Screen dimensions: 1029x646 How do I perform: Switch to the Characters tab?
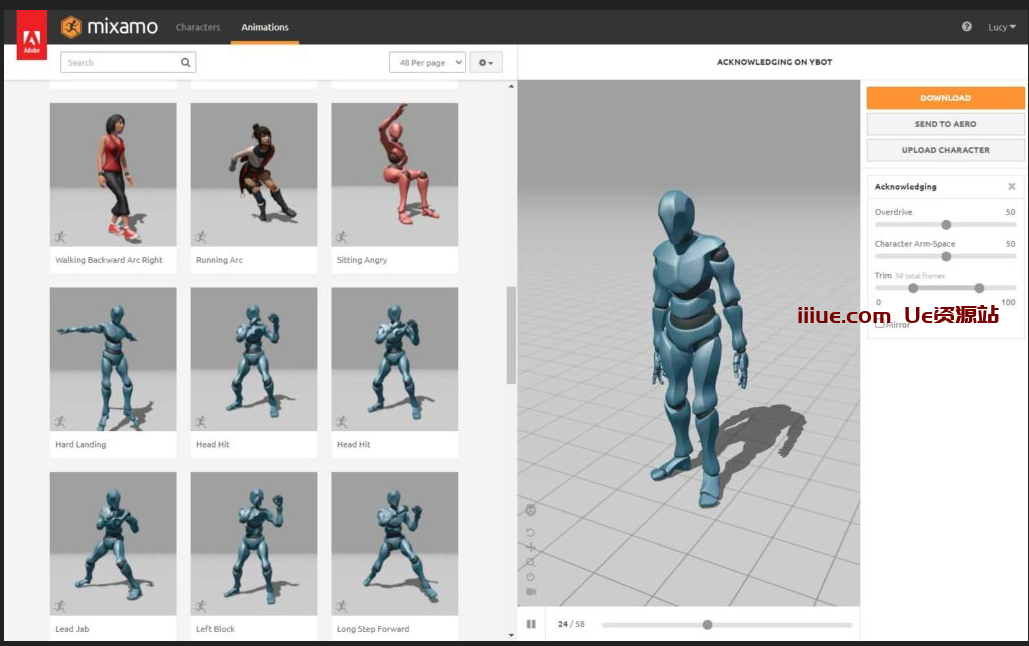pos(198,27)
